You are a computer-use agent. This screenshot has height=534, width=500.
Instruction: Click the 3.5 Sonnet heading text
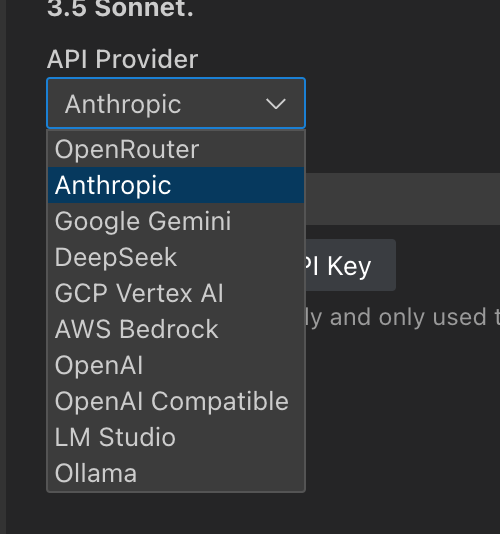tap(121, 8)
